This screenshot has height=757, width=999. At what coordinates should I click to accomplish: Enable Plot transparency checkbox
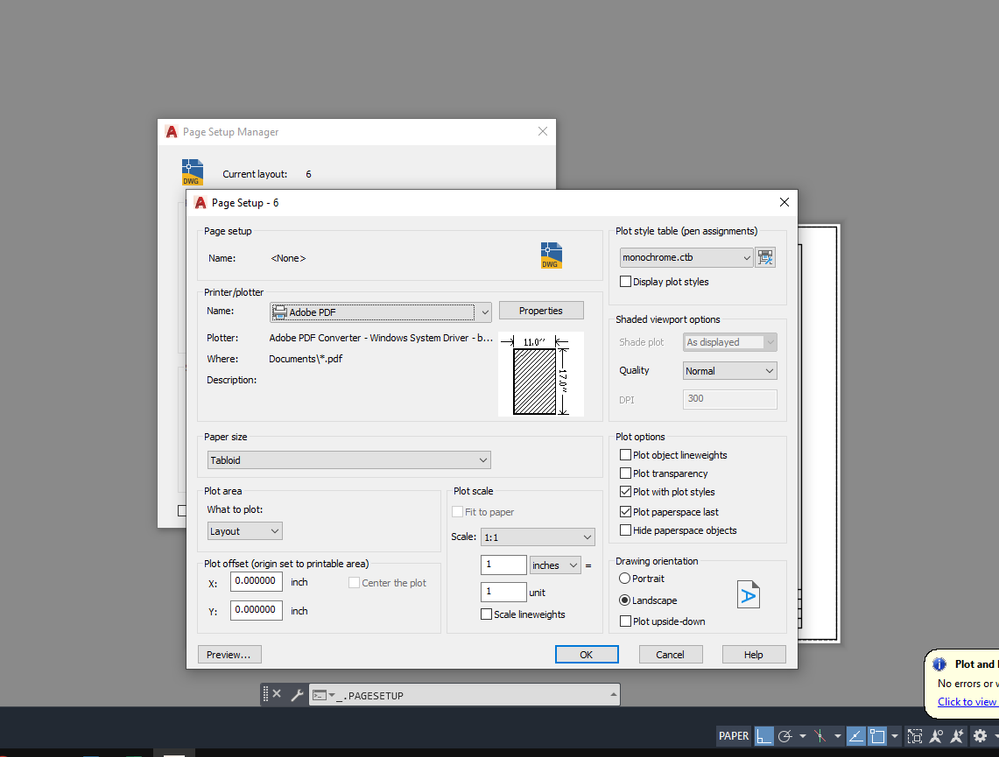coord(626,473)
